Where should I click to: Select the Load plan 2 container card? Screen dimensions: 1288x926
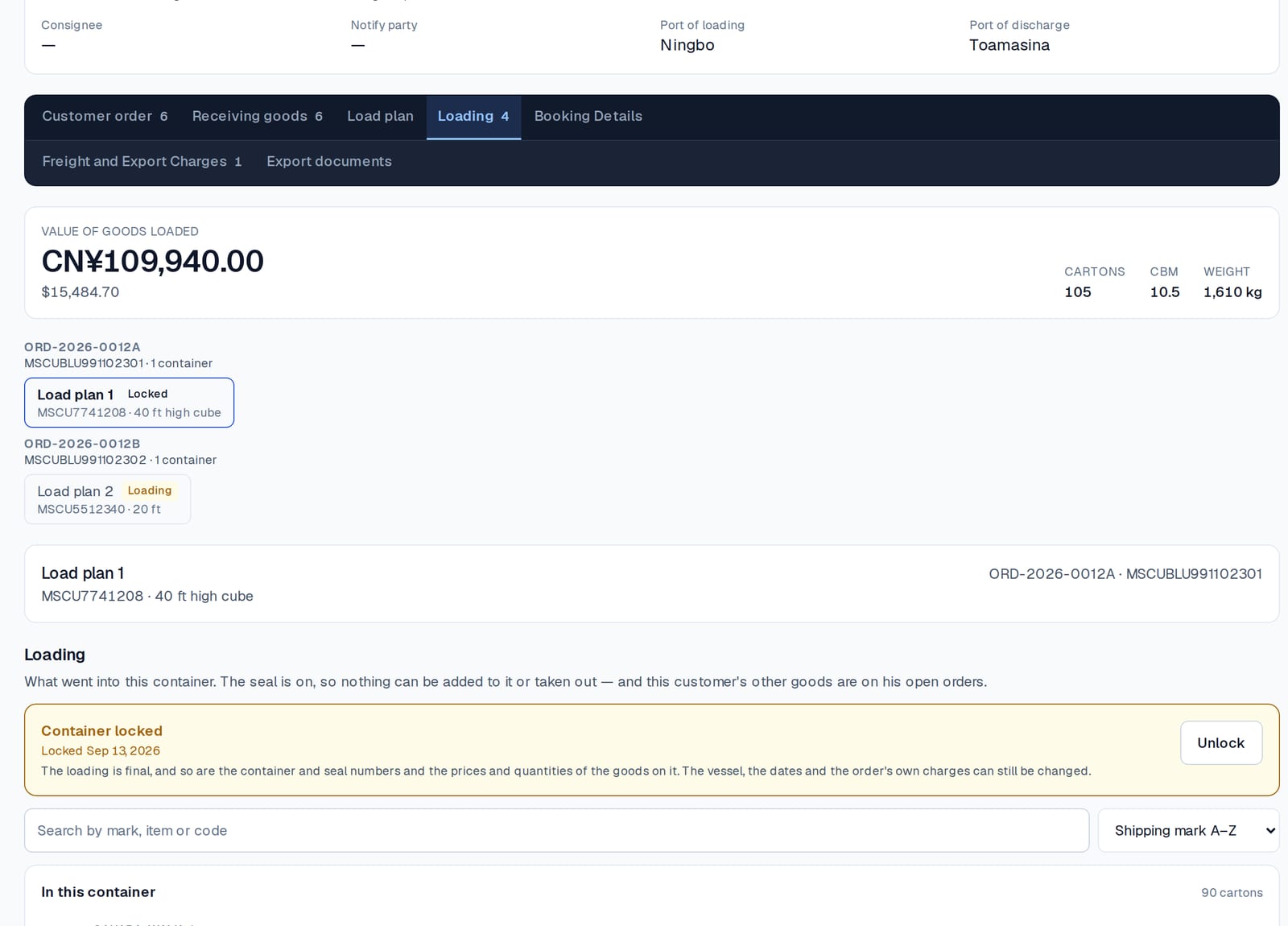[107, 499]
